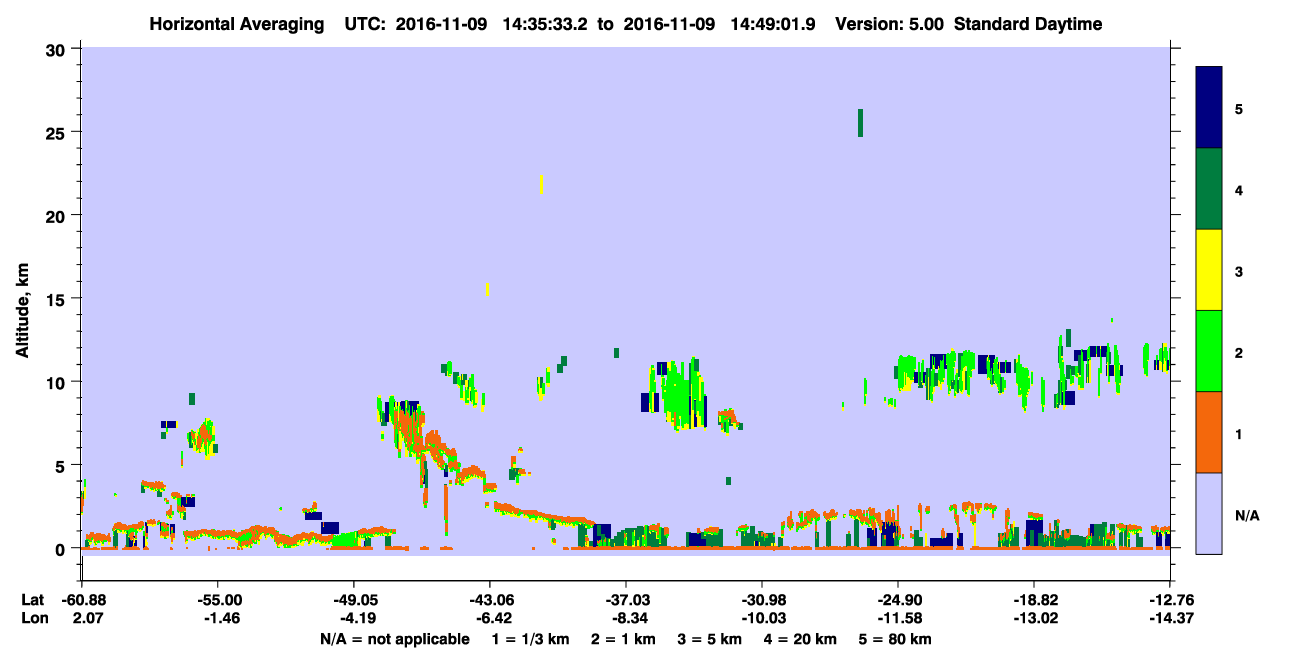Click the 'Lon' axis row label

pos(33,619)
